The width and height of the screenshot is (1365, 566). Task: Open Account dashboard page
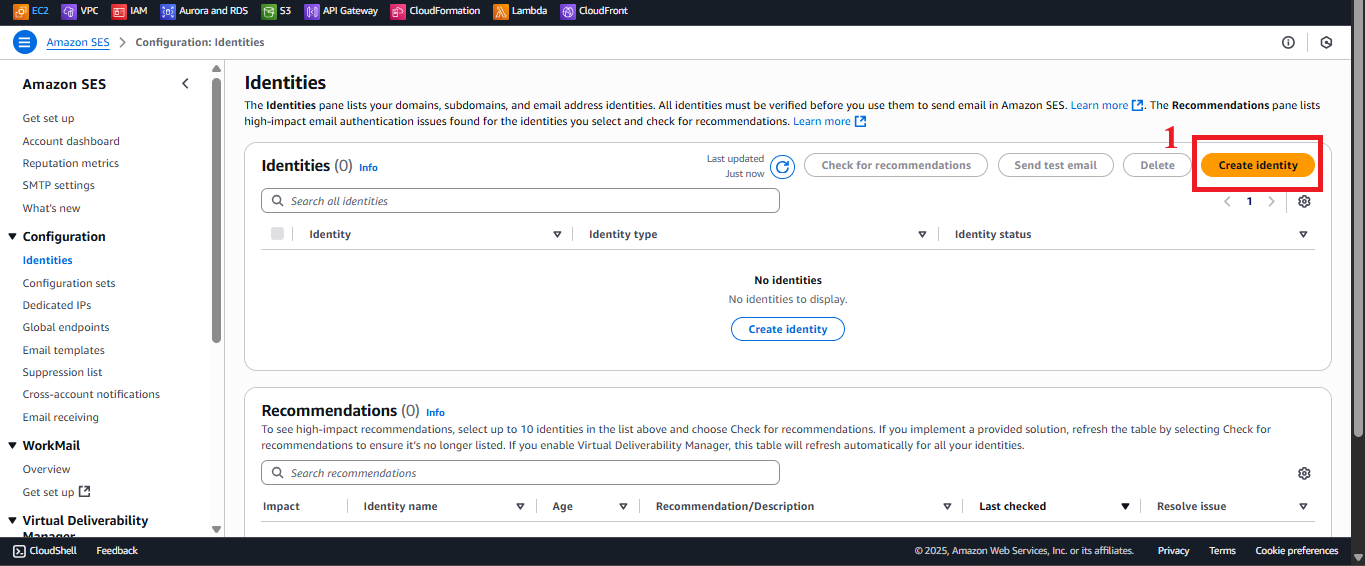coord(71,141)
